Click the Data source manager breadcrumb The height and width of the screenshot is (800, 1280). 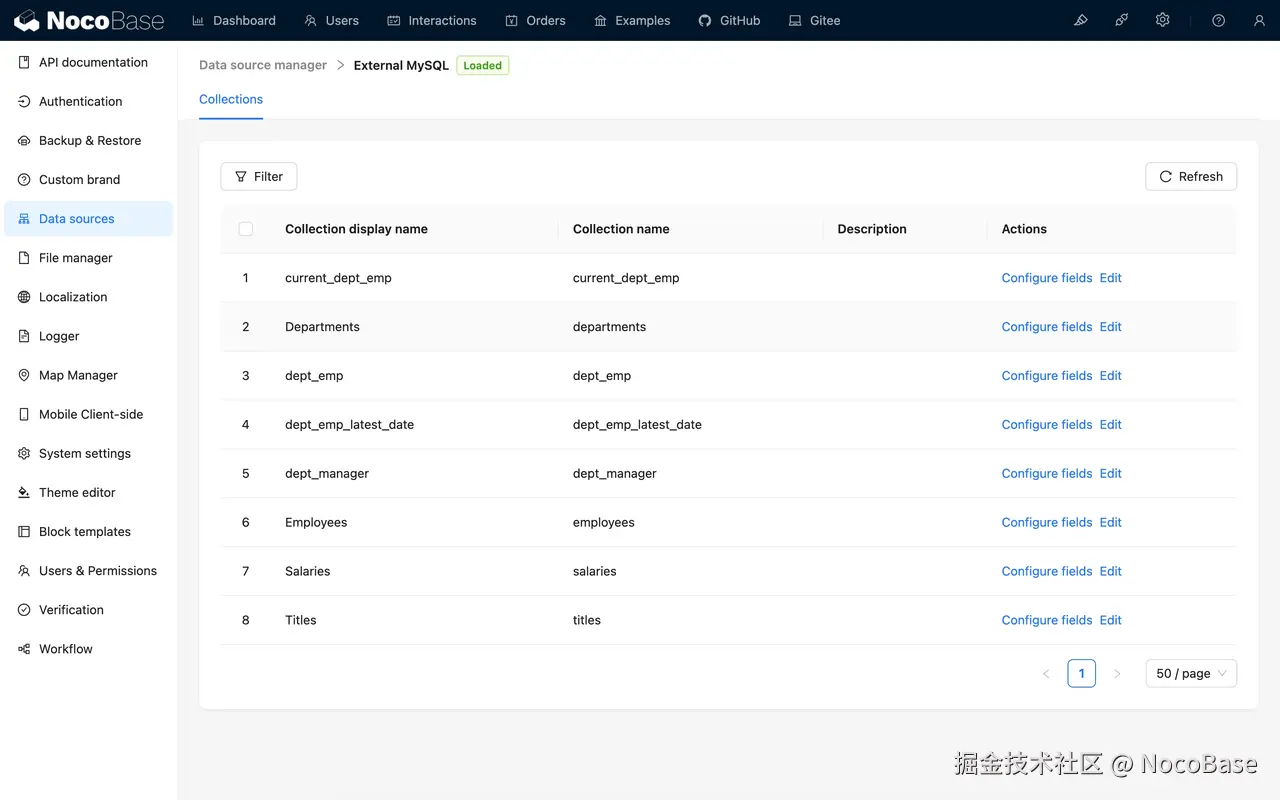[262, 64]
